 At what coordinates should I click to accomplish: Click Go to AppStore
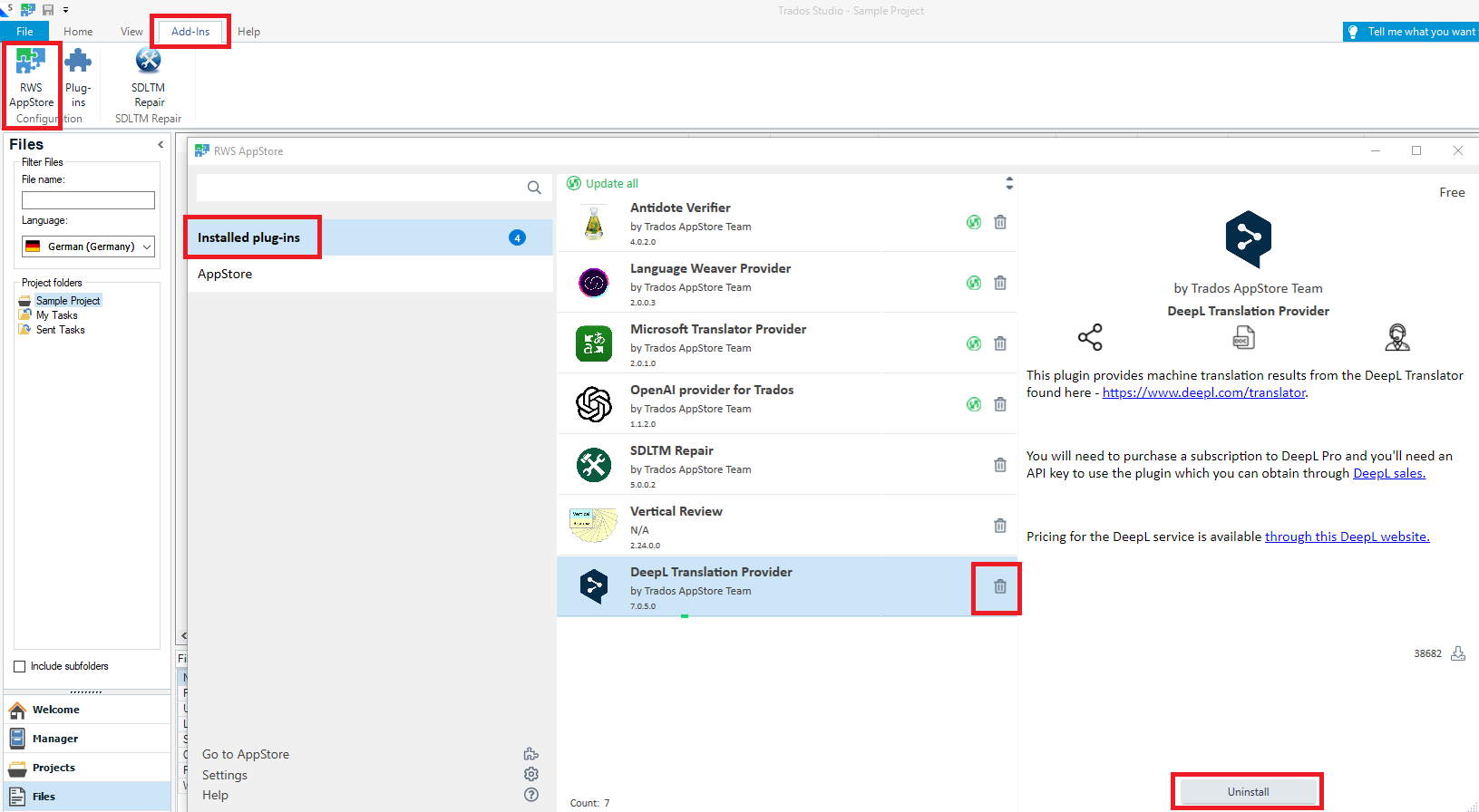pos(246,754)
